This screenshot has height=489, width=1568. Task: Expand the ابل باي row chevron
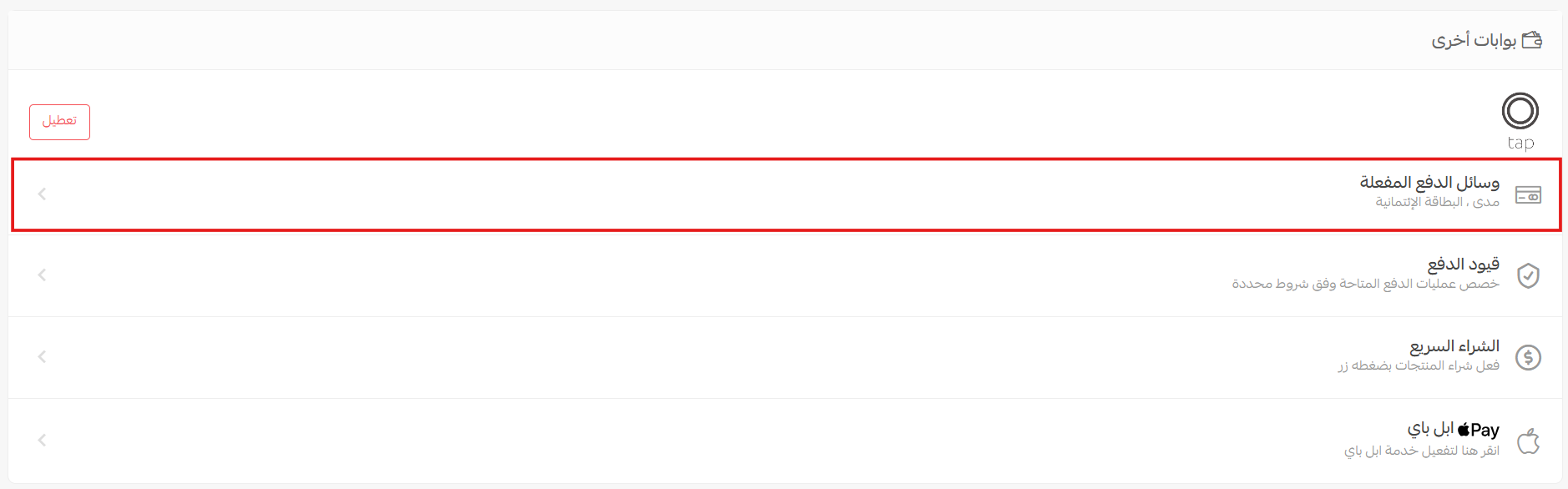tap(42, 441)
